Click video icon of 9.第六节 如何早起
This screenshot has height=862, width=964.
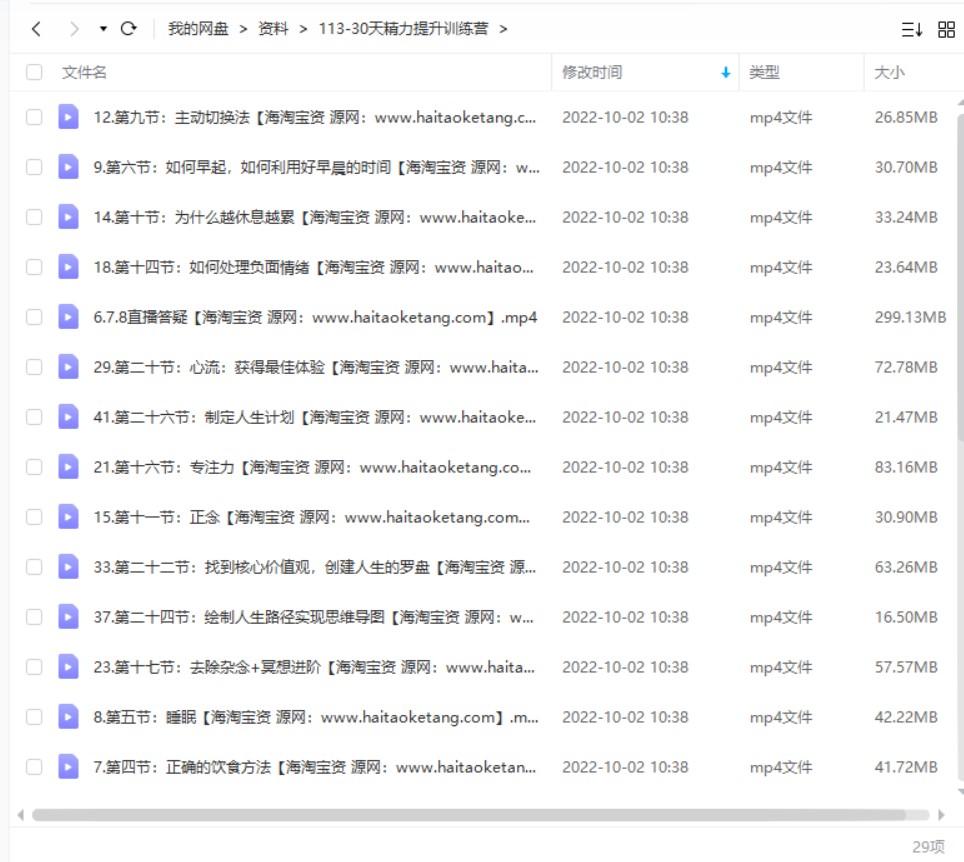point(68,167)
